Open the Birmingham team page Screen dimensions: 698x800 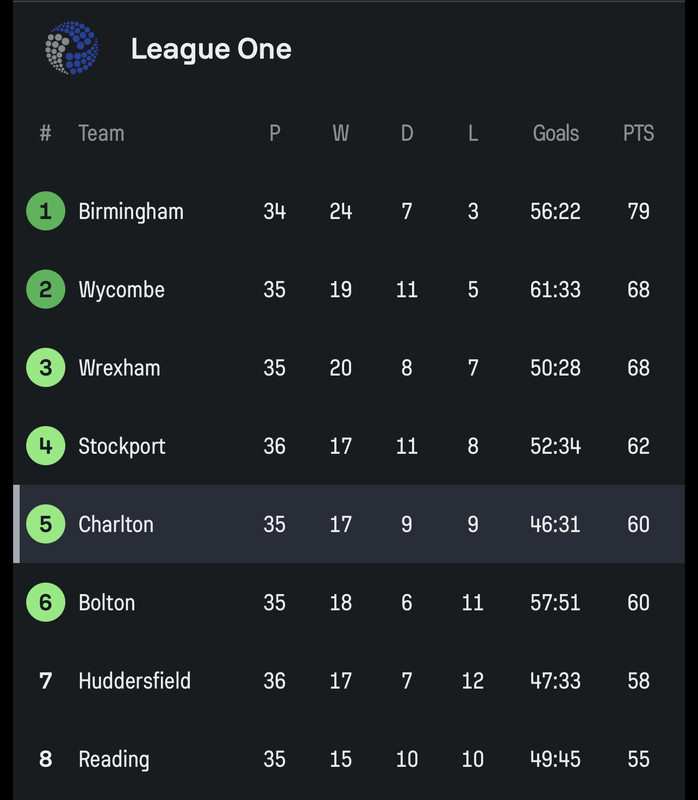click(x=131, y=211)
